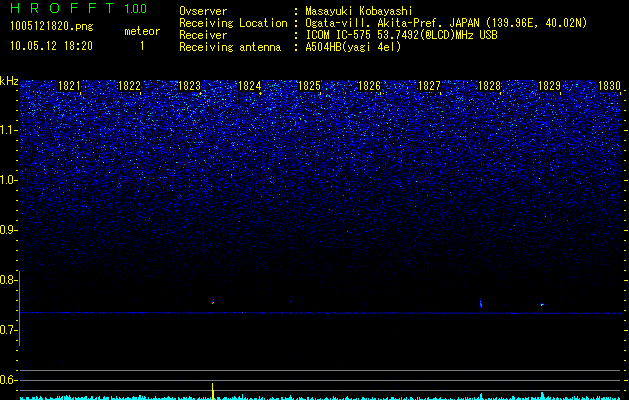Screen dimensions: 629x400
Task: Click the 0.9 kHz axis label
Action: [x=7, y=230]
